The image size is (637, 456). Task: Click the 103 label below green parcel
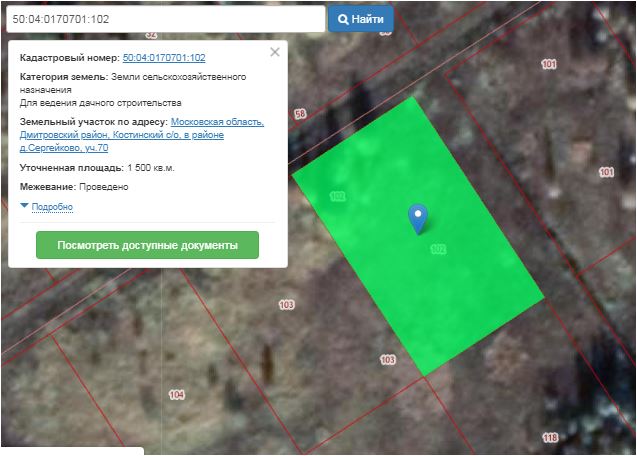(x=388, y=359)
